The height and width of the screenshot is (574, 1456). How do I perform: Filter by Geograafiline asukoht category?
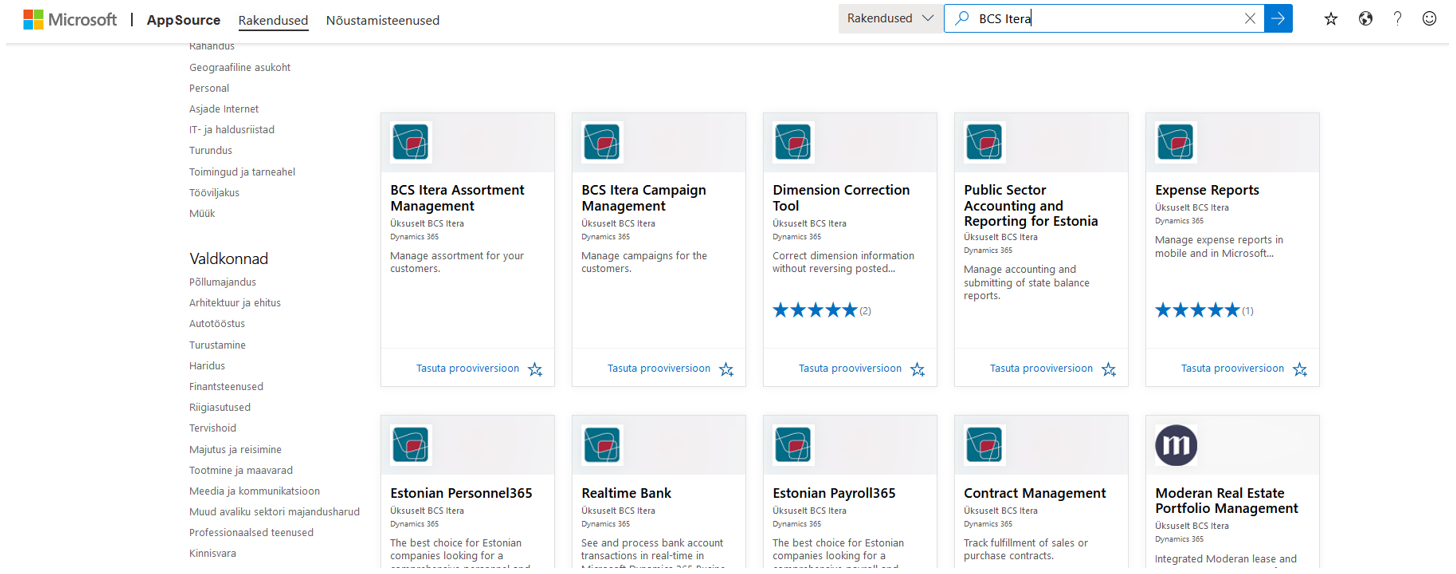click(240, 67)
